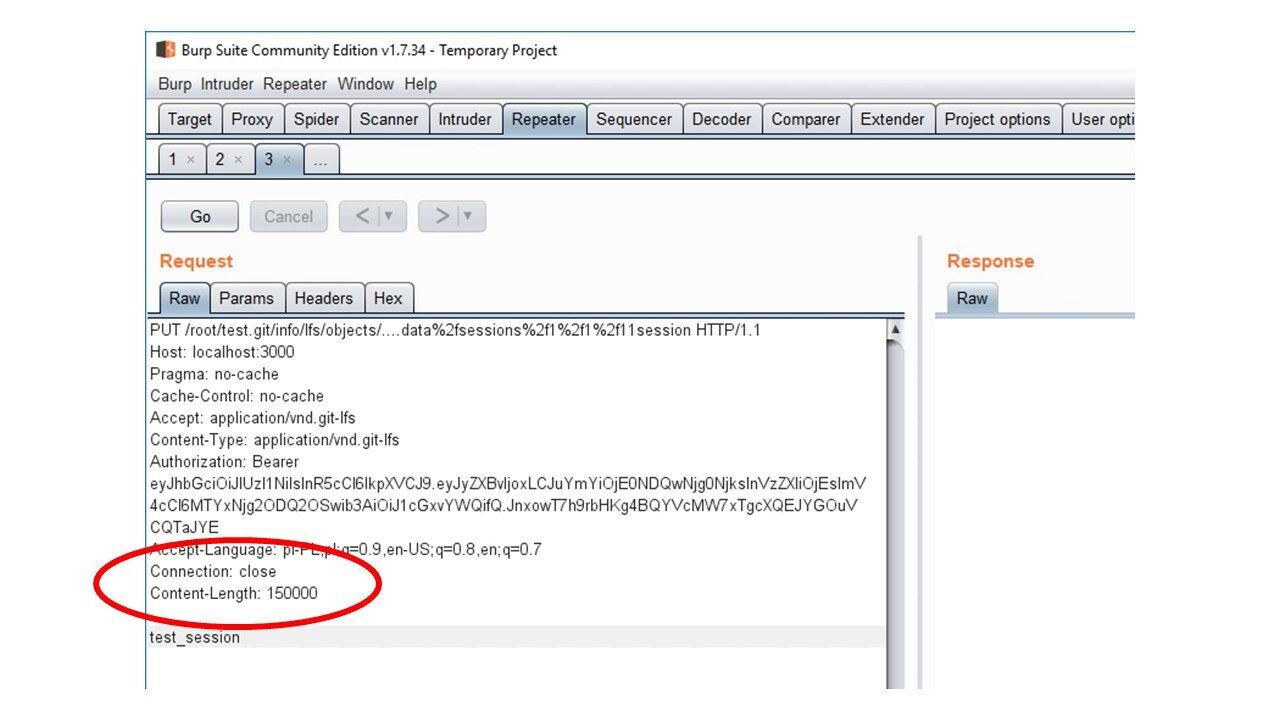Switch to the Extender tab
1280x720 pixels.
(x=893, y=119)
